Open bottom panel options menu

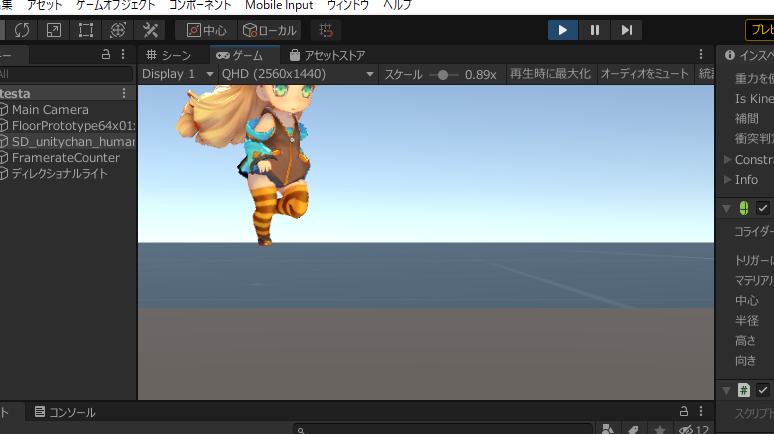tap(701, 411)
